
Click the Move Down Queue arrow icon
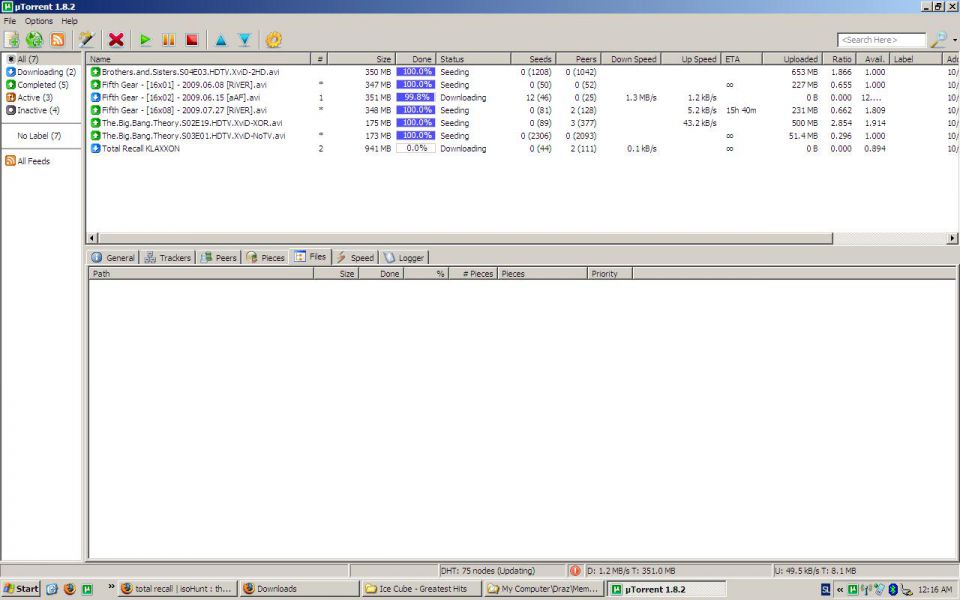pos(244,40)
